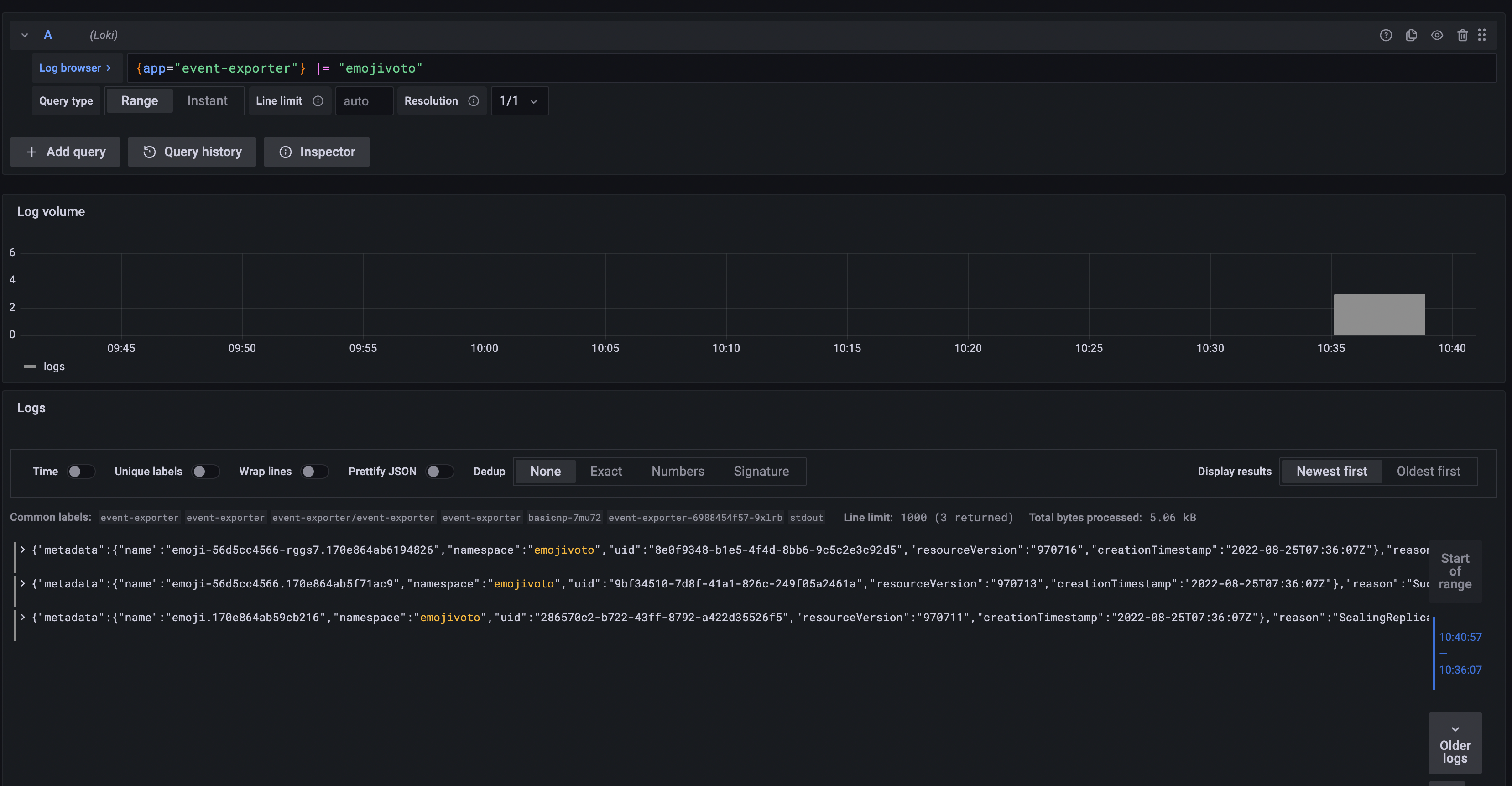Click Add query button
Screen dimensions: 1512x786
[x=65, y=152]
